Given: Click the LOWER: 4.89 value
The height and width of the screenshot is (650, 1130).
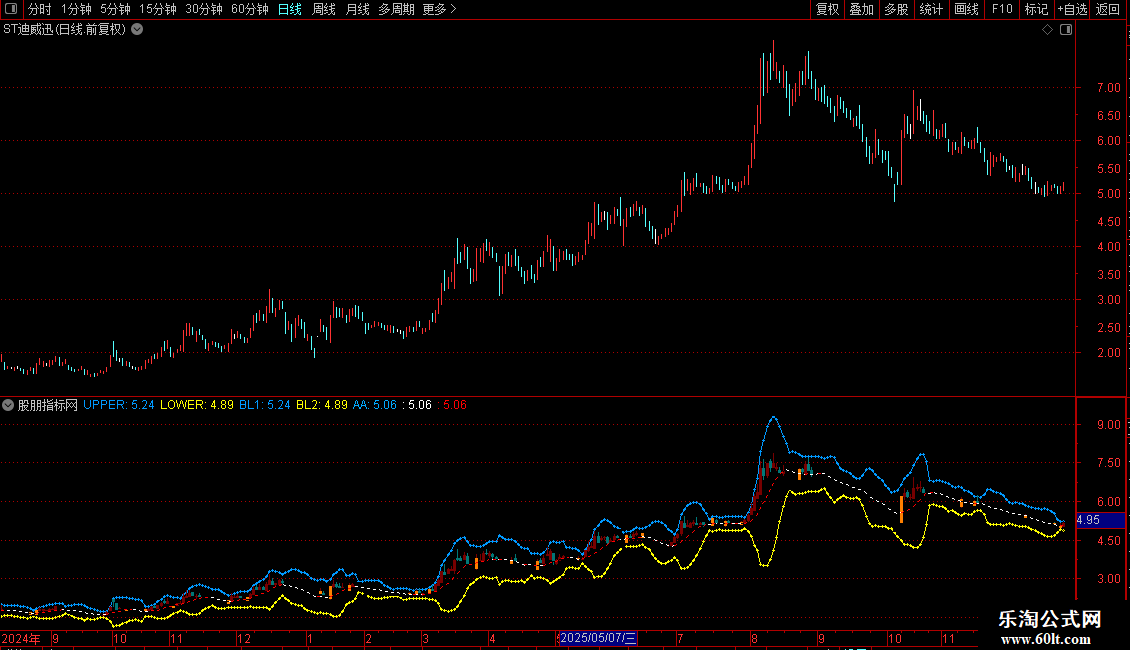Looking at the screenshot, I should [197, 405].
